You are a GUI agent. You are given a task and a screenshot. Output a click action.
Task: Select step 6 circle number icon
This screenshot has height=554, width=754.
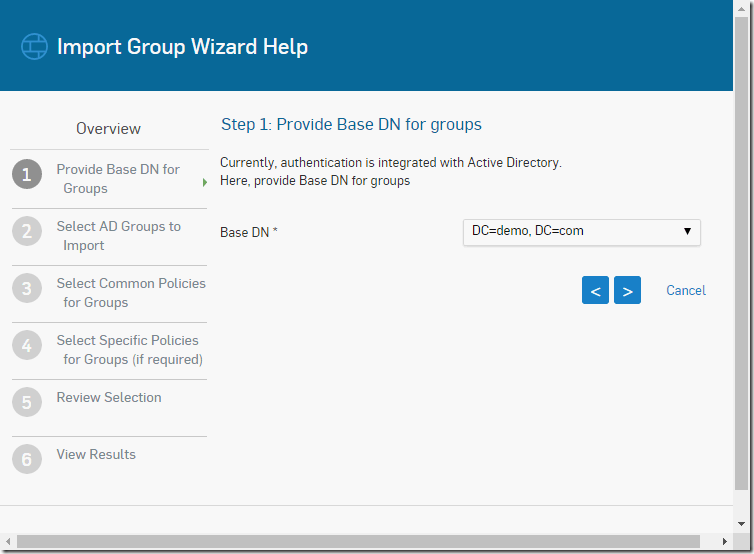[x=27, y=459]
